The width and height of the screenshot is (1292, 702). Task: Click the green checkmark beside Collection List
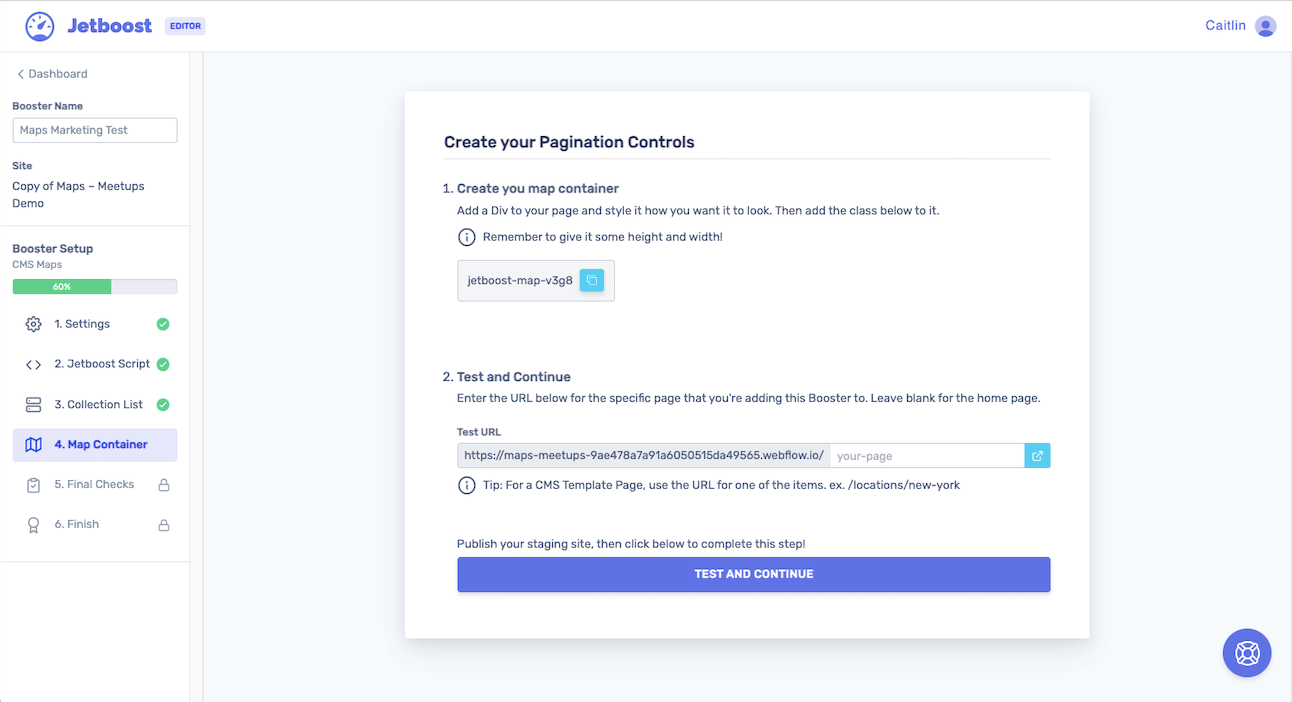pyautogui.click(x=163, y=405)
